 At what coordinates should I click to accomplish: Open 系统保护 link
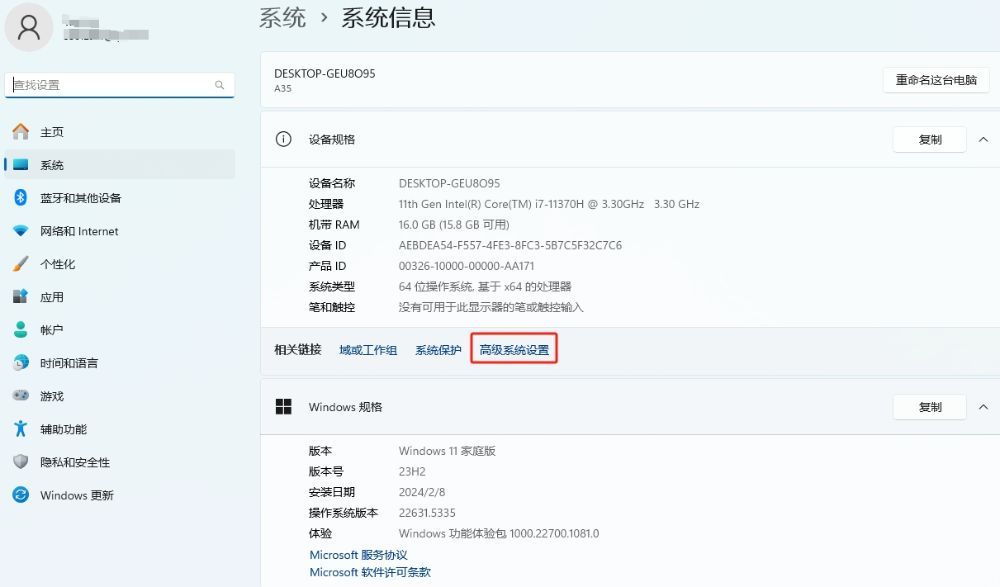[x=438, y=350]
